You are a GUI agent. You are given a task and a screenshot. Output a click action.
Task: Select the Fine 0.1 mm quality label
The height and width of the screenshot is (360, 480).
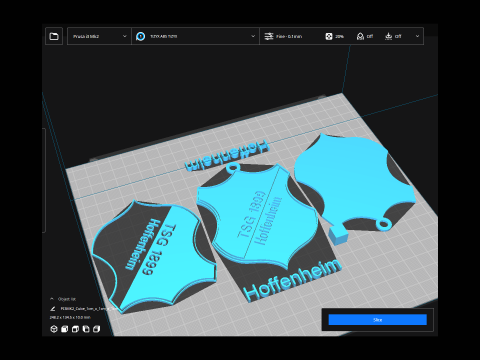pos(289,36)
